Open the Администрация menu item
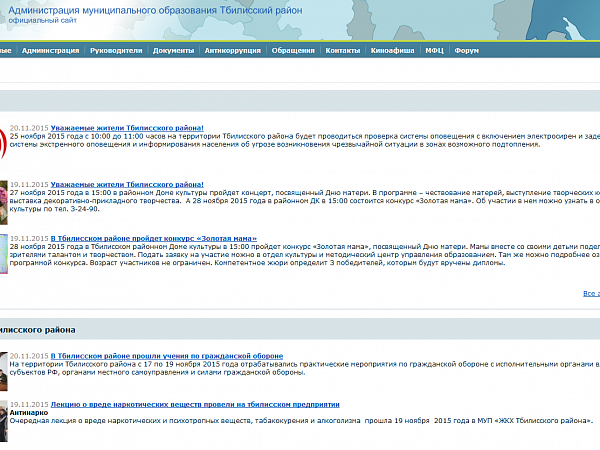Viewport: 600px width, 450px height. click(50, 49)
